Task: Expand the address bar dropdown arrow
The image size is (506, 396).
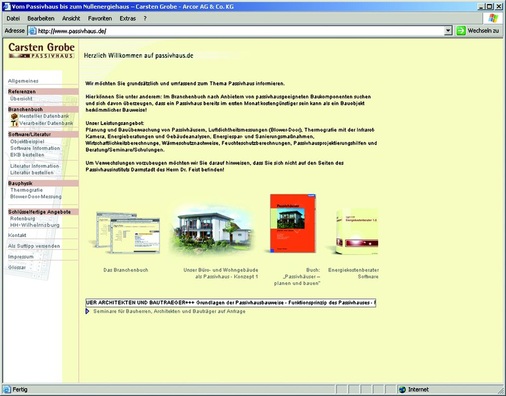Action: point(448,31)
